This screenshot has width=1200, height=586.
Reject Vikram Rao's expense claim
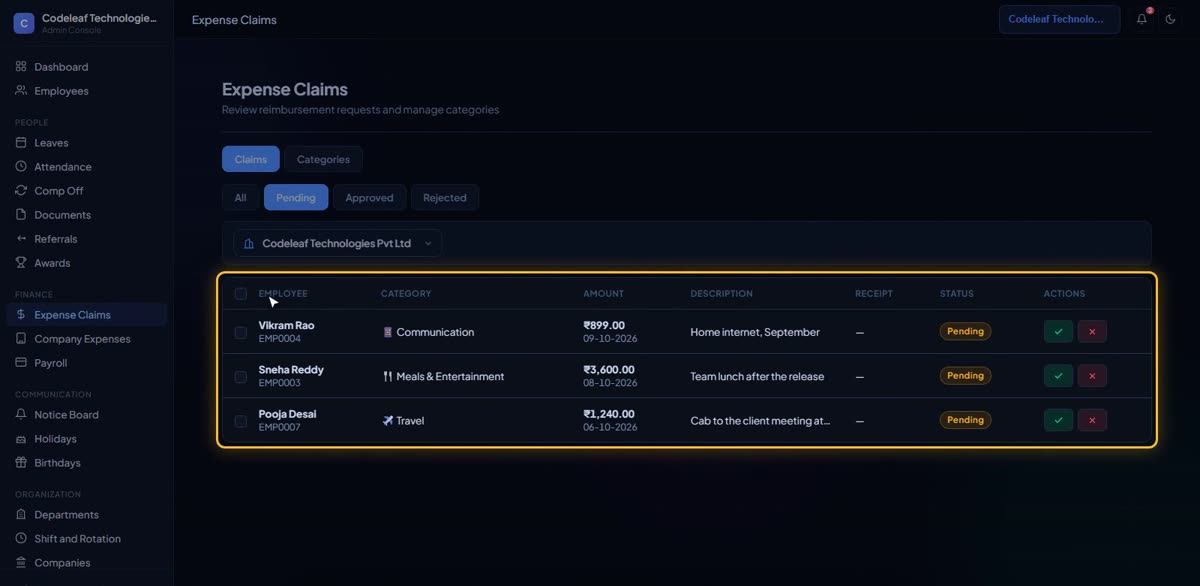(1092, 332)
